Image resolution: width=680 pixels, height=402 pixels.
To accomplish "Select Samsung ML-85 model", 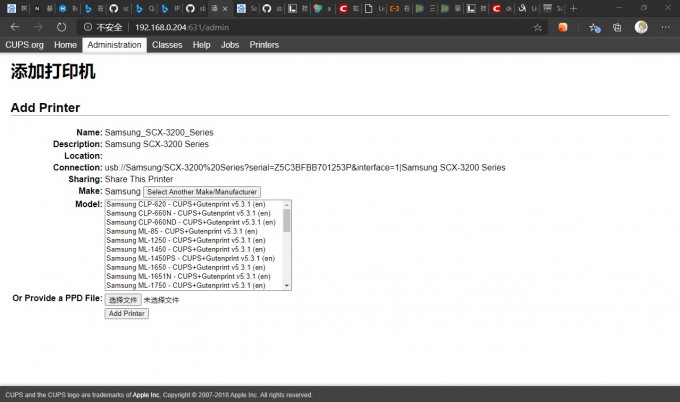I will point(182,232).
